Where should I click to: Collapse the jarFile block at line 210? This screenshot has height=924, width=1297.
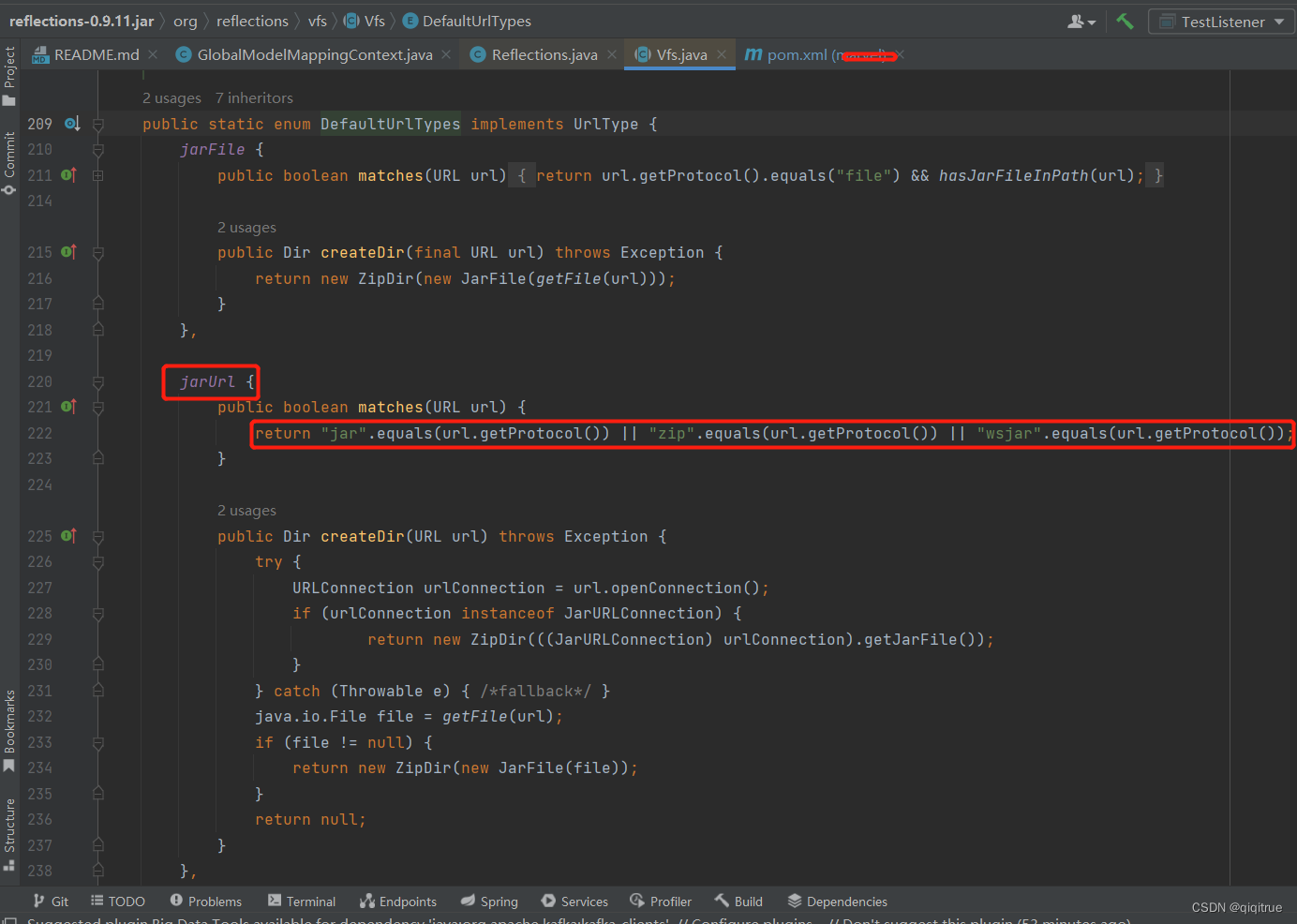click(x=98, y=150)
